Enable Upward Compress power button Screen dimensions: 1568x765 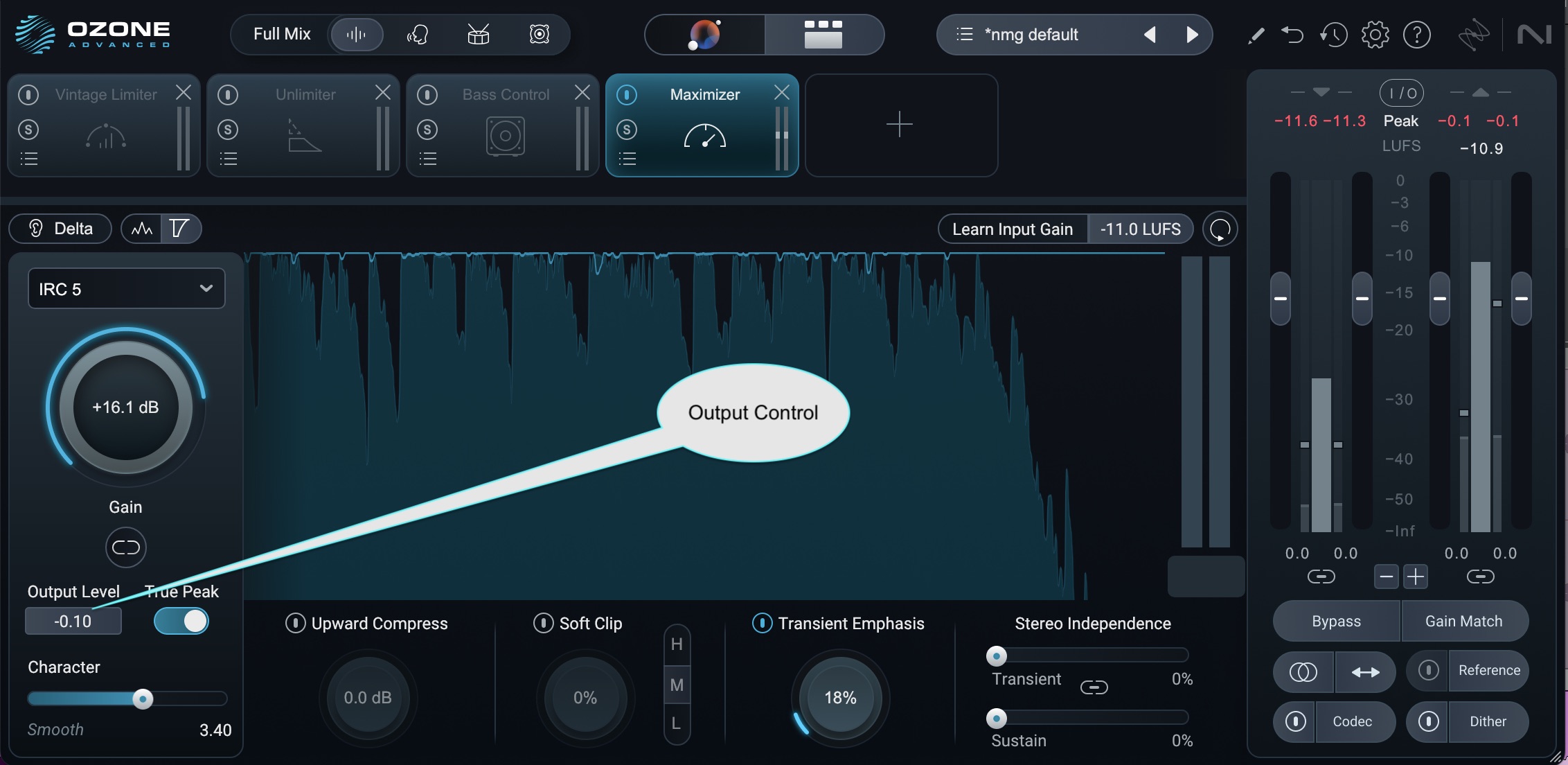295,623
